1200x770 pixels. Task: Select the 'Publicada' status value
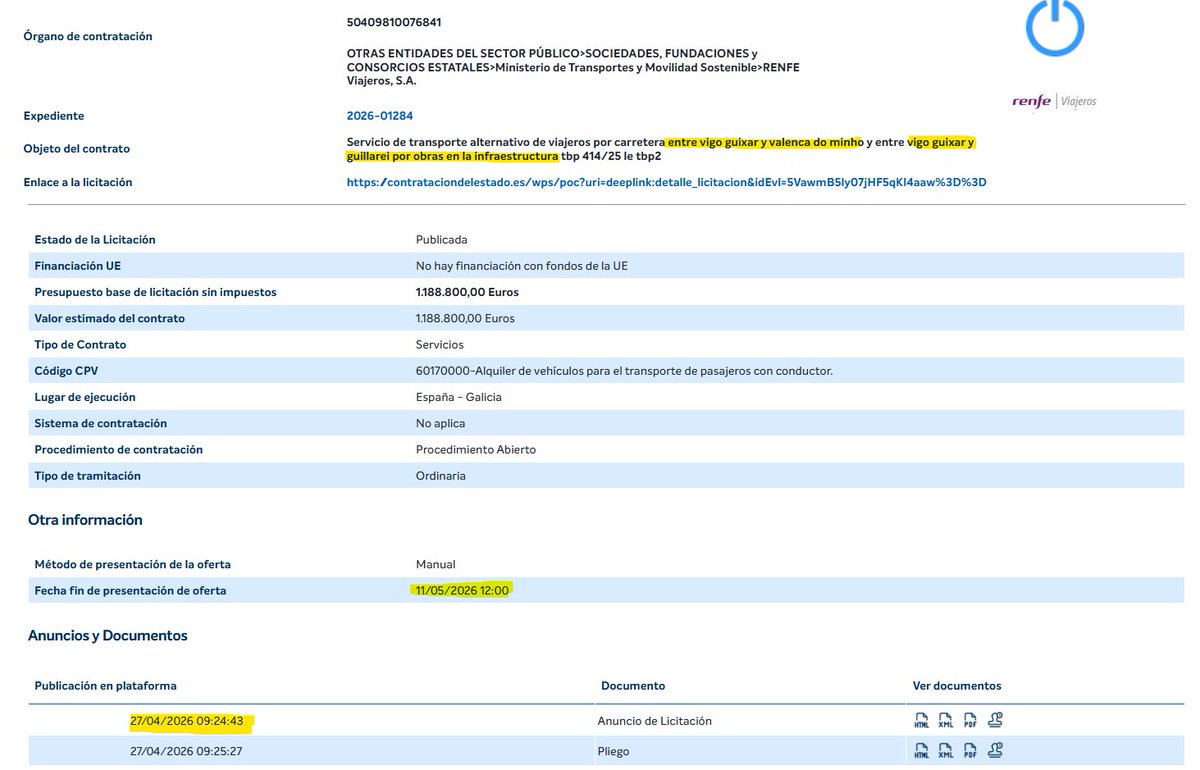coord(442,240)
